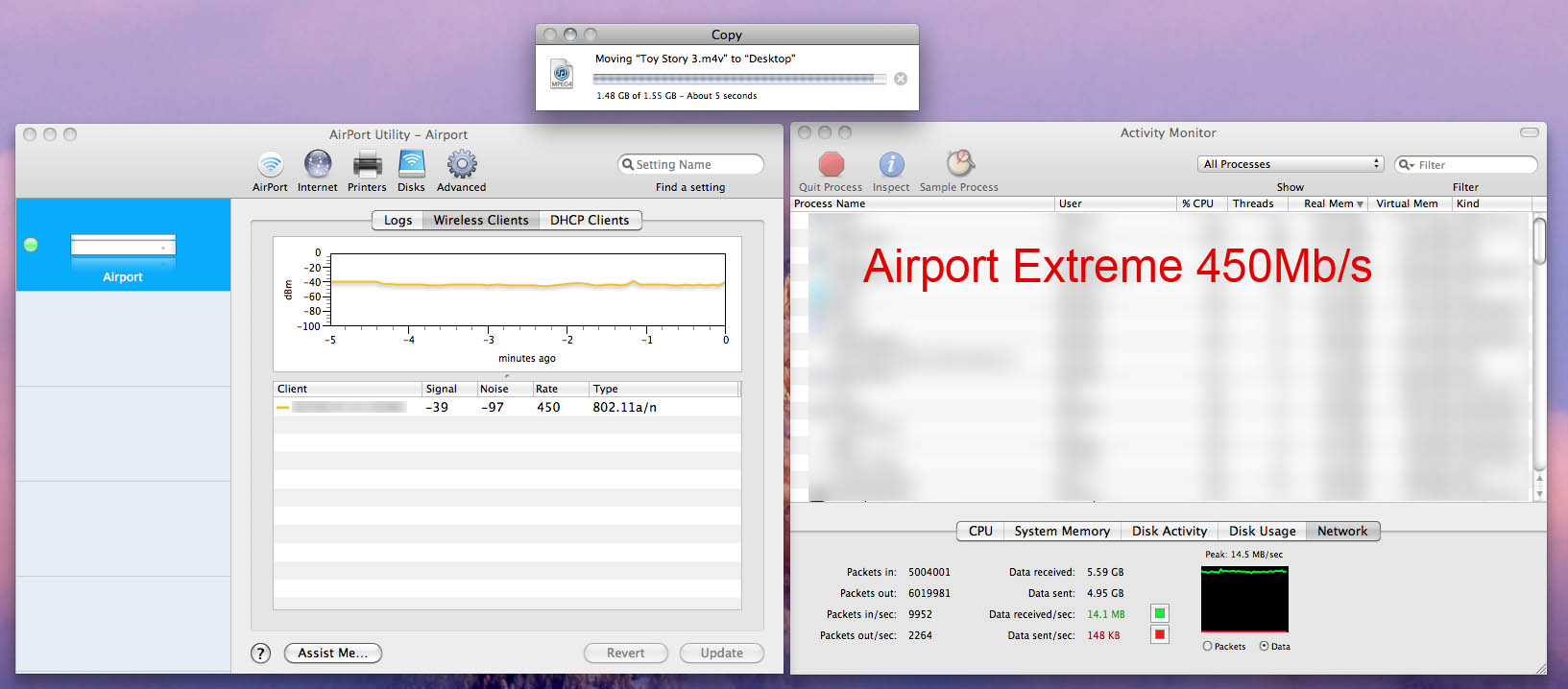The height and width of the screenshot is (689, 1568).
Task: Select the Data radio button
Action: tap(1264, 646)
